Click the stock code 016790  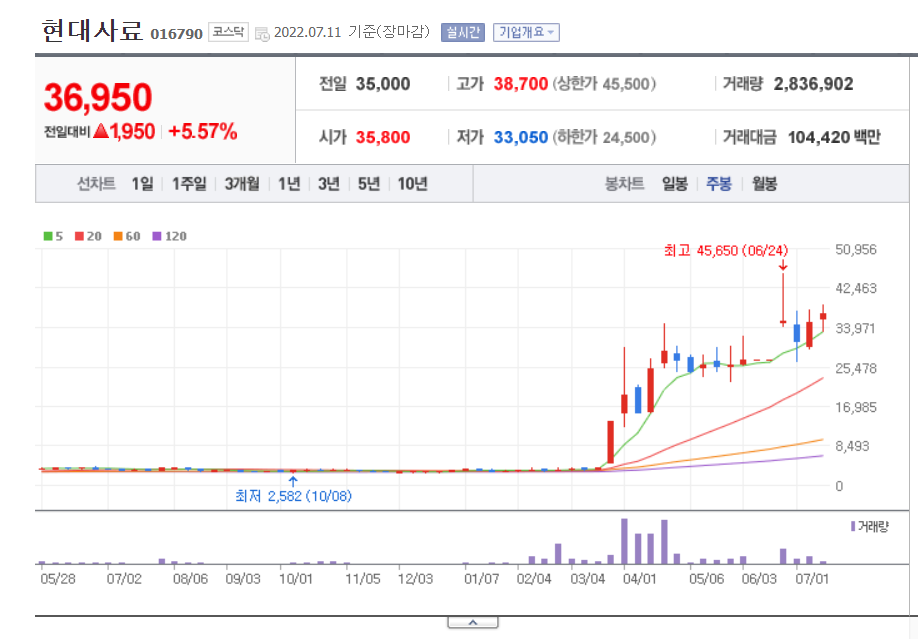click(x=176, y=34)
